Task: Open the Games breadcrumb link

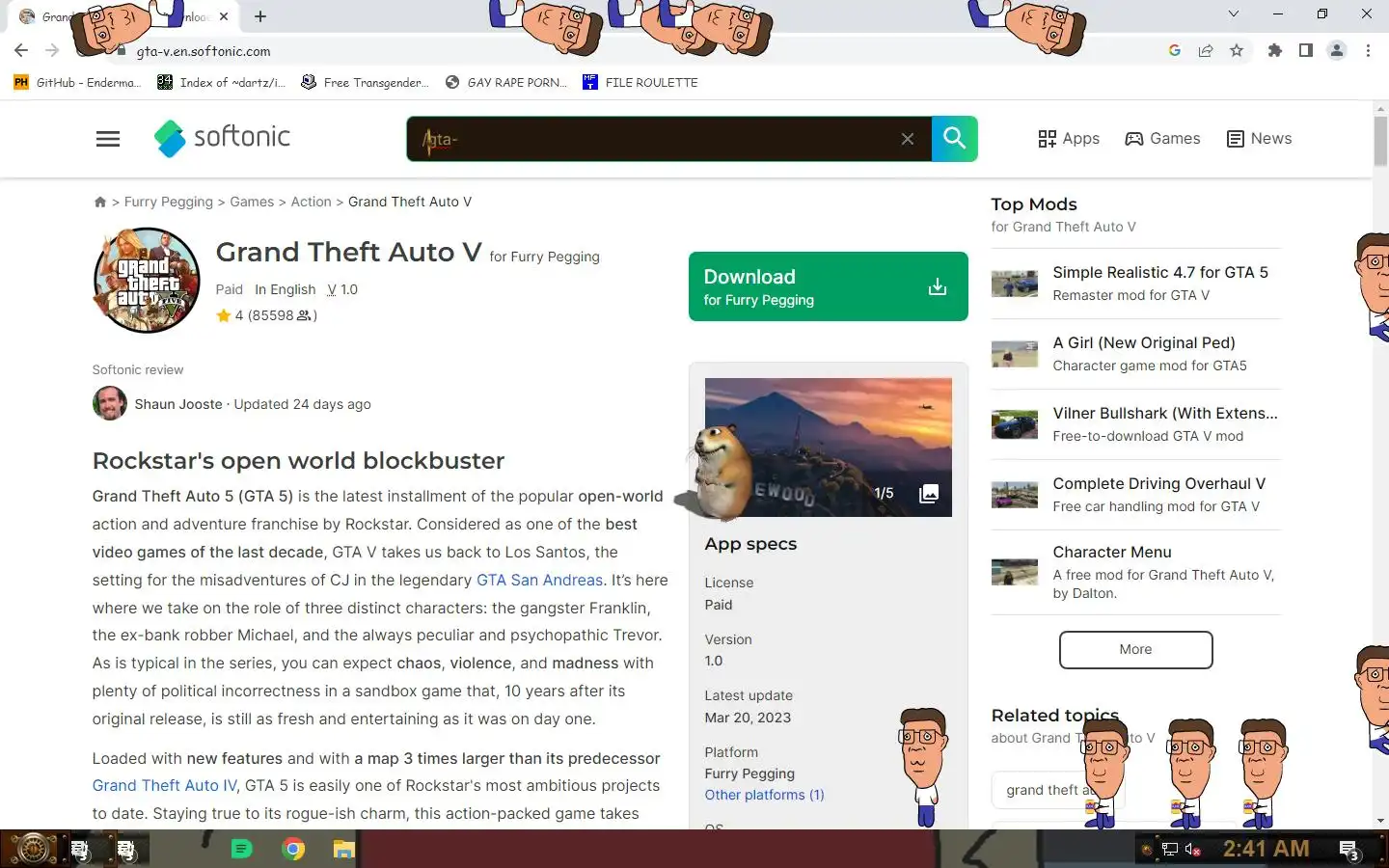Action: (252, 202)
